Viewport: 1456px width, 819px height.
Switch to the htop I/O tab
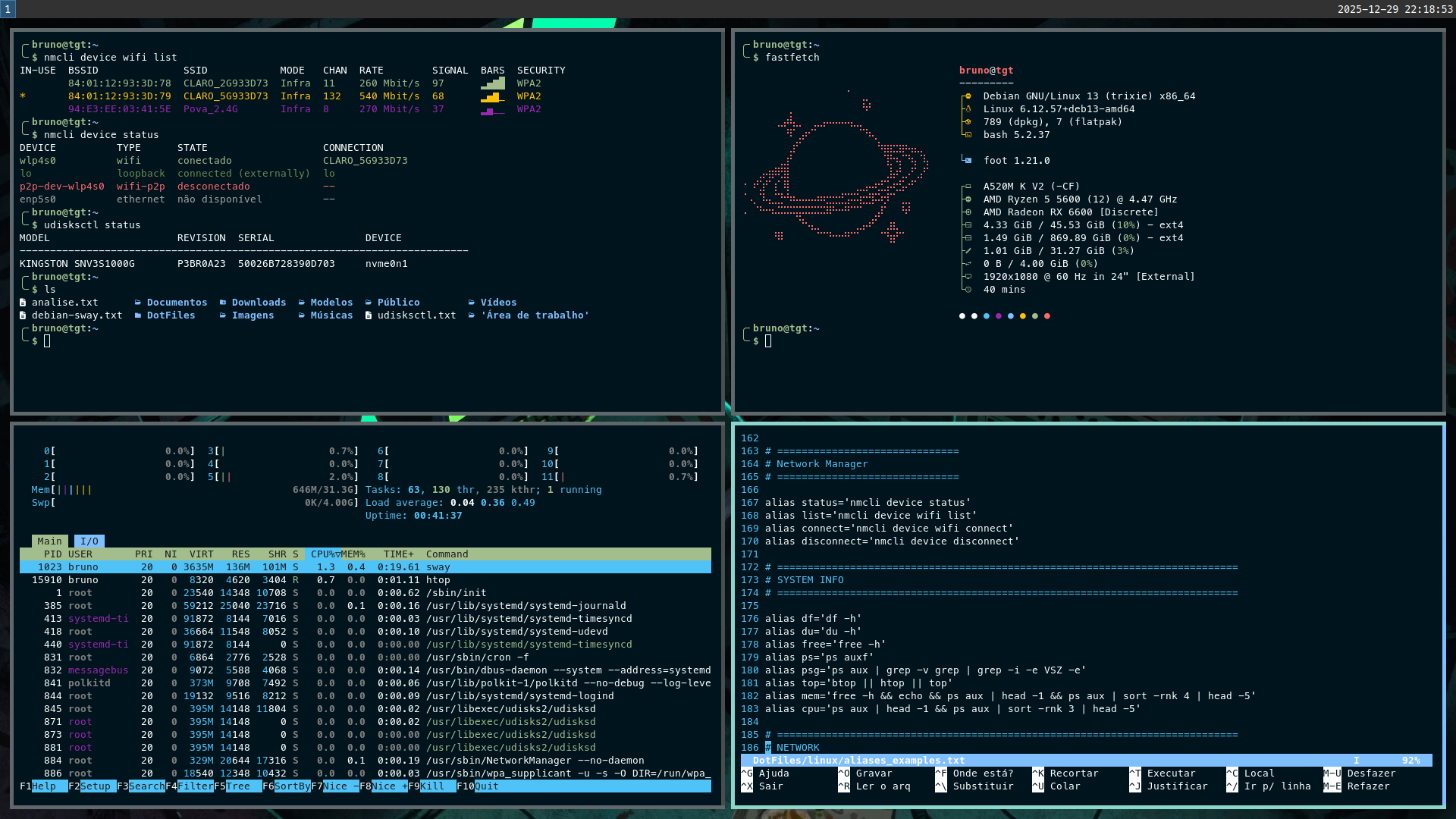(89, 541)
